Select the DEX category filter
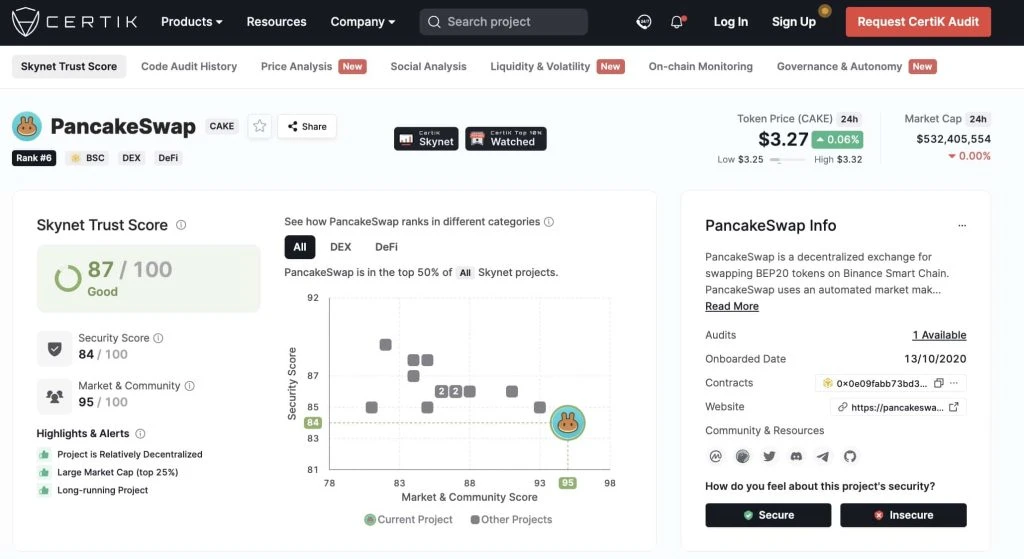 click(x=340, y=247)
